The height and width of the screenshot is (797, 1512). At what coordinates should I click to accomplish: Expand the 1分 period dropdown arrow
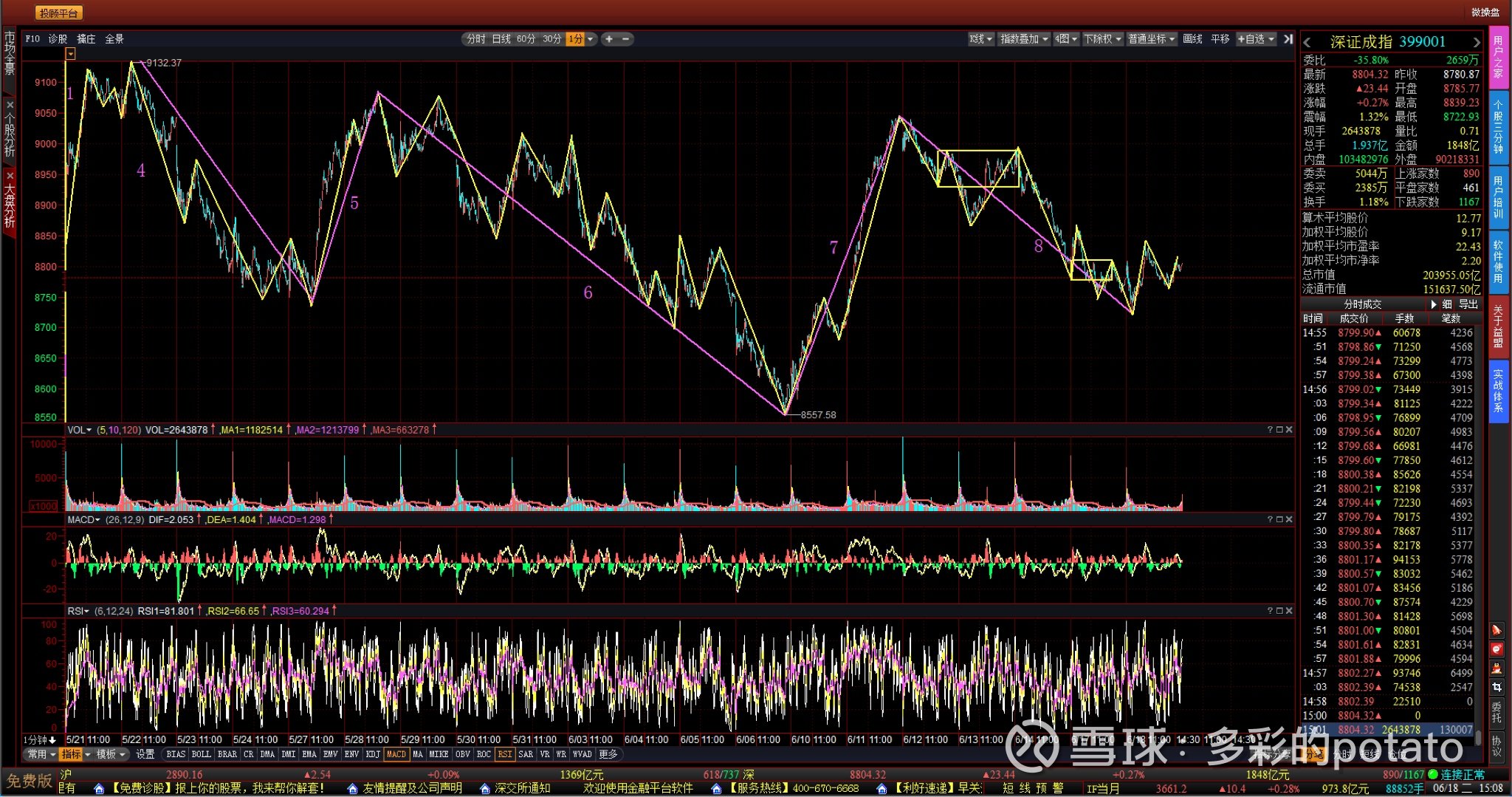click(x=590, y=39)
